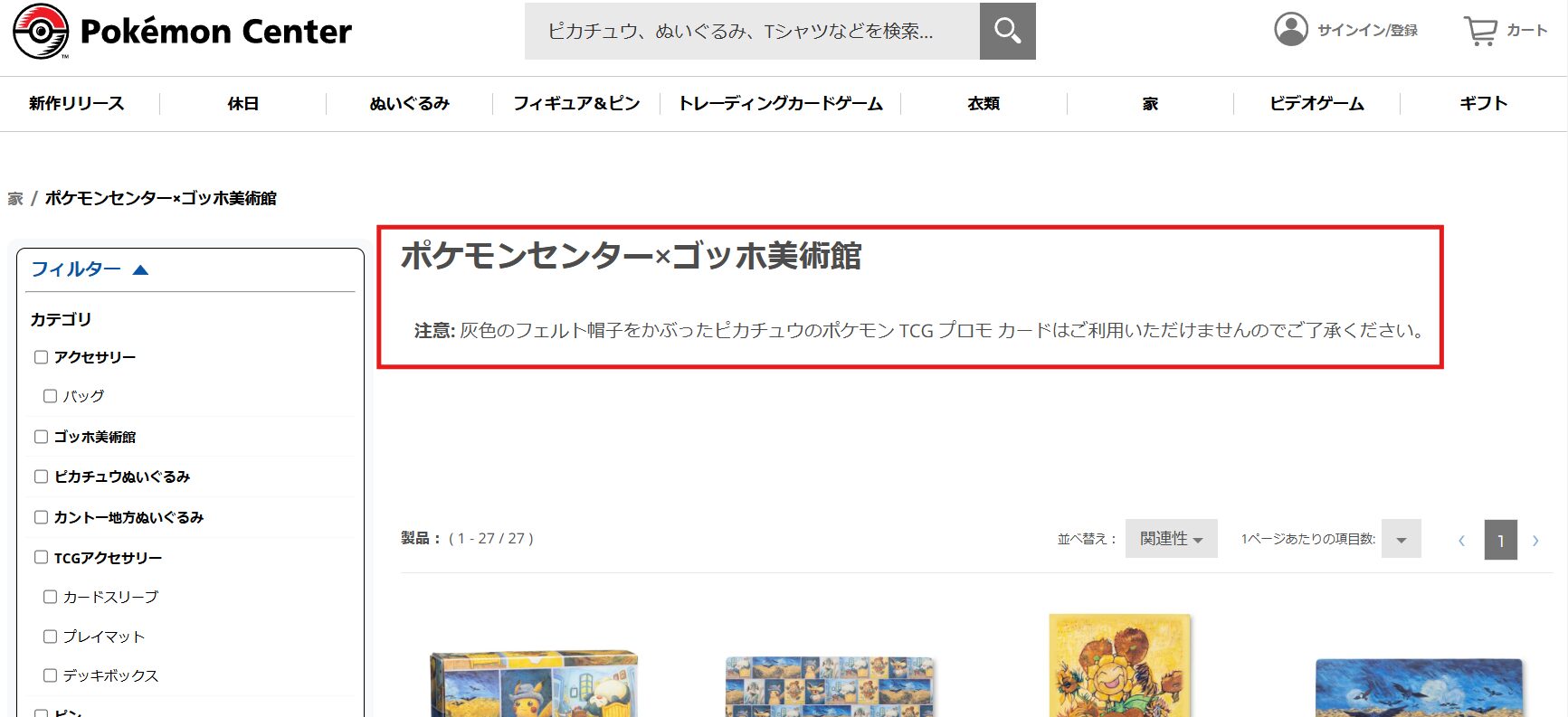1568x717 pixels.
Task: Open the ギフト menu
Action: pyautogui.click(x=1483, y=103)
